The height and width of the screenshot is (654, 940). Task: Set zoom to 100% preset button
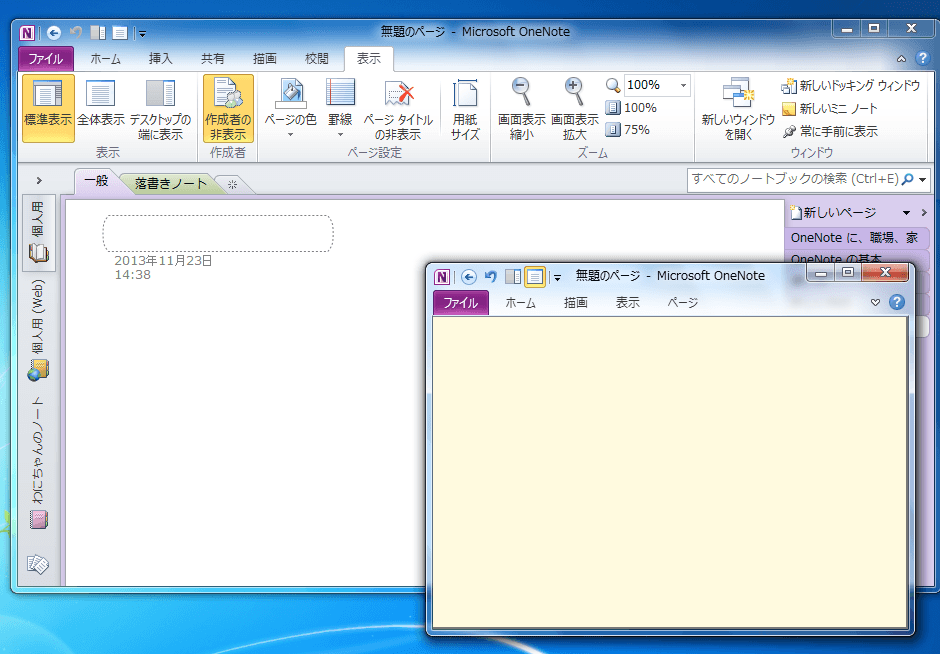coord(631,108)
